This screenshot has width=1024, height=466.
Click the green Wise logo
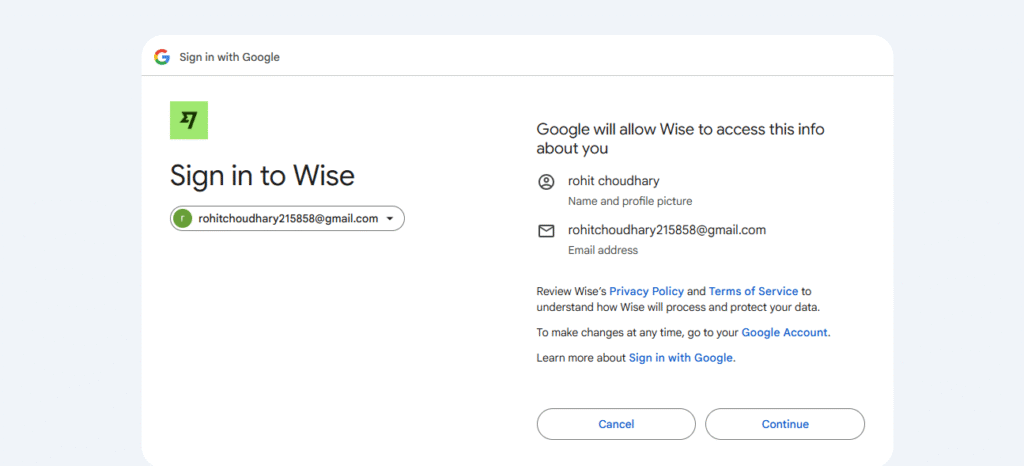(x=189, y=121)
